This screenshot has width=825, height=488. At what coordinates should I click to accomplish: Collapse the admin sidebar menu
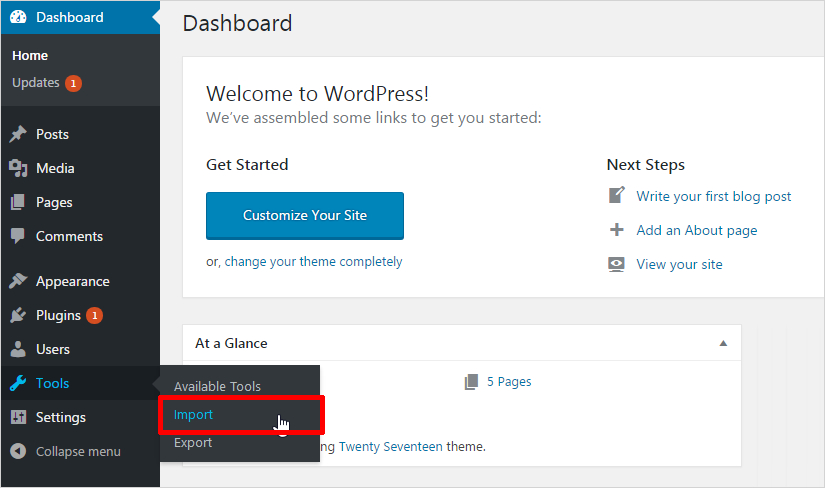pos(66,451)
